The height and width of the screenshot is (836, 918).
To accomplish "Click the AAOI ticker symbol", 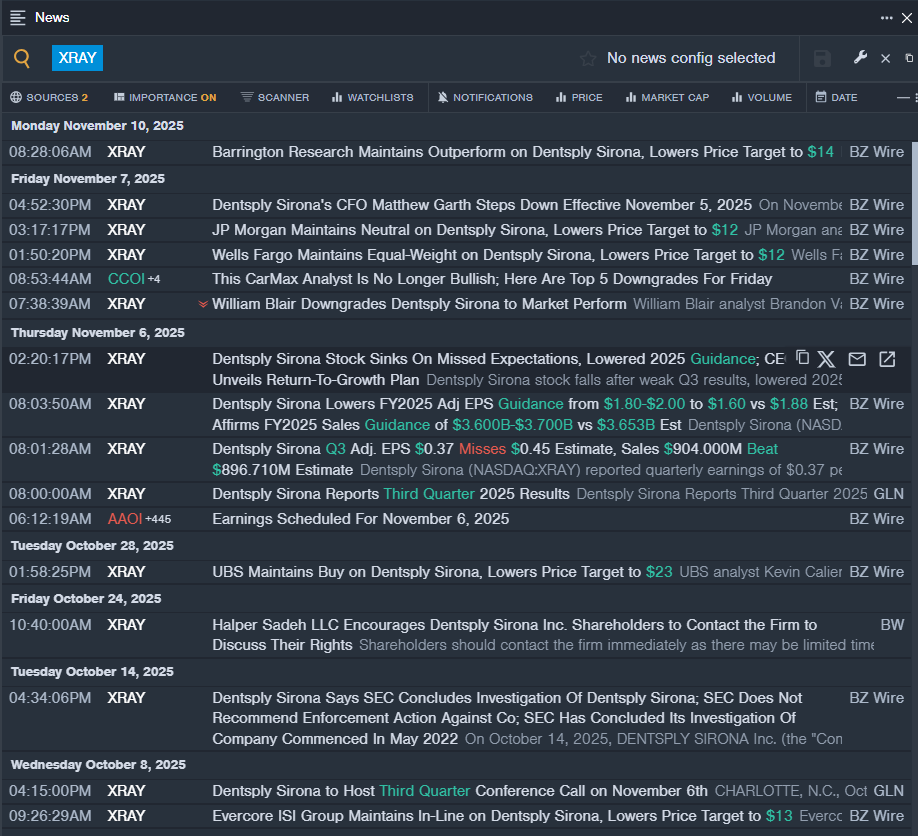I will [126, 519].
